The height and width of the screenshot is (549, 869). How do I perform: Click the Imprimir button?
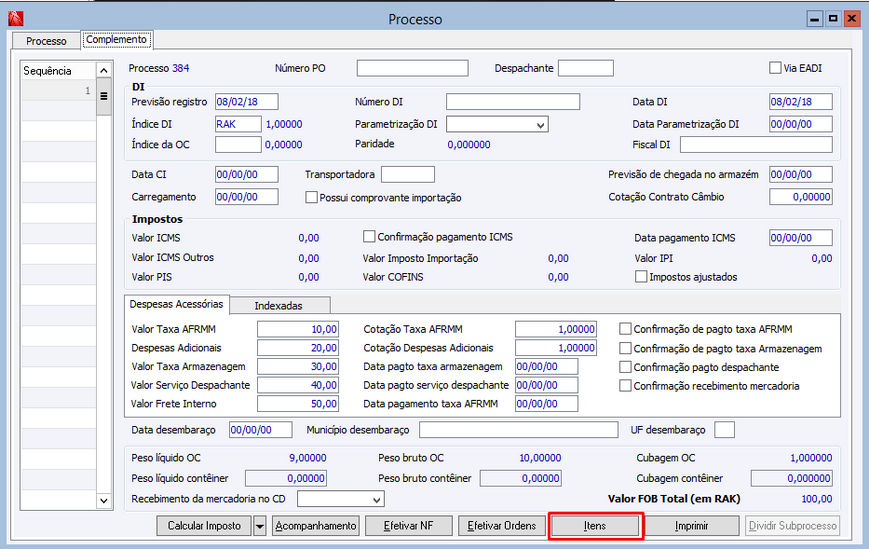pos(692,526)
